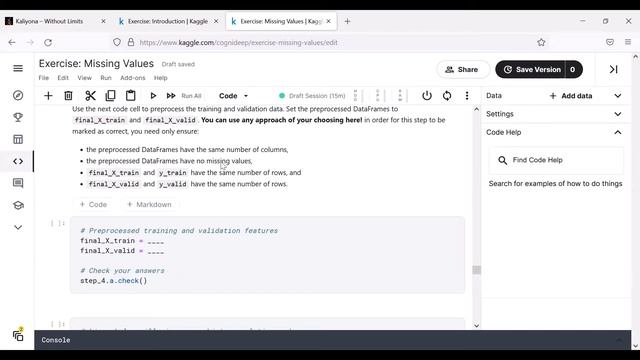Cut the cell with scissors icon
The width and height of the screenshot is (640, 360).
pos(90,96)
